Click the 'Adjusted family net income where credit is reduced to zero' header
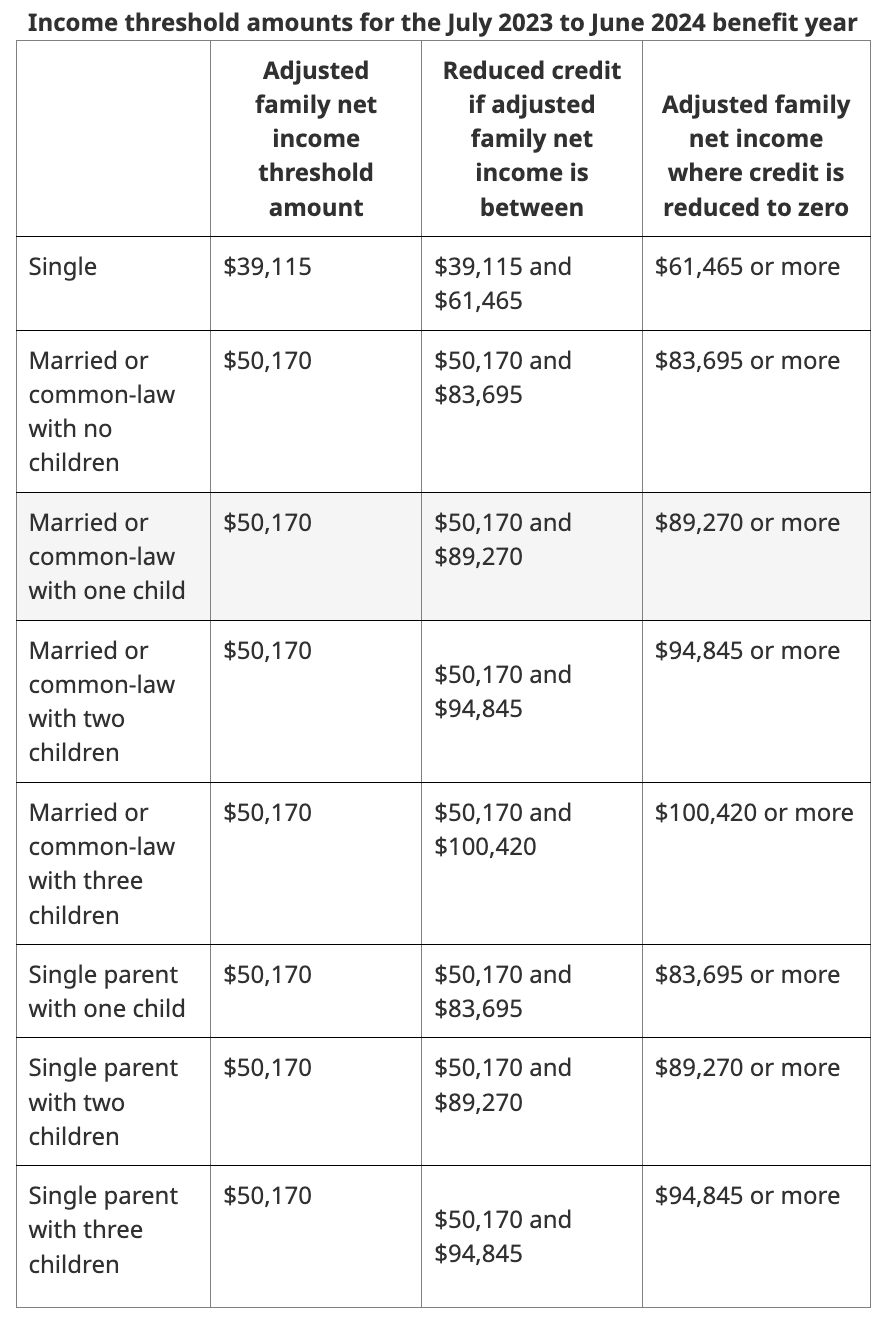The image size is (890, 1328). pyautogui.click(x=756, y=156)
